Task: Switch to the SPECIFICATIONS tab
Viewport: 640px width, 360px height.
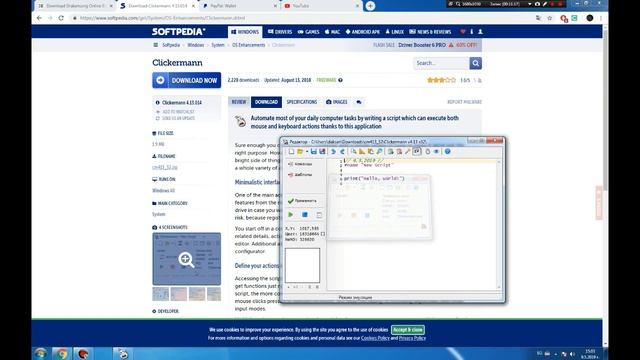Action: pyautogui.click(x=302, y=102)
